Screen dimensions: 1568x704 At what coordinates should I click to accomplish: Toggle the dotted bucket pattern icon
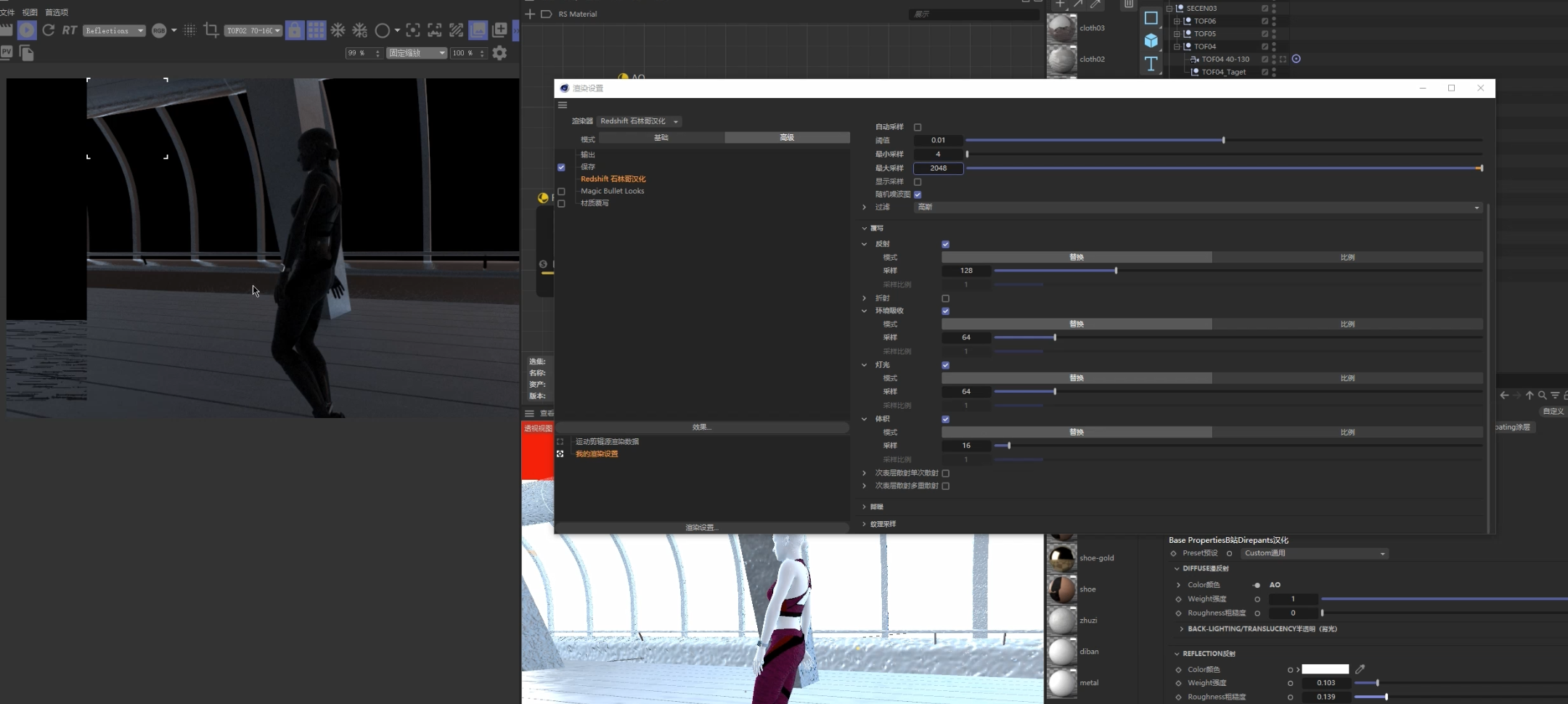click(189, 30)
